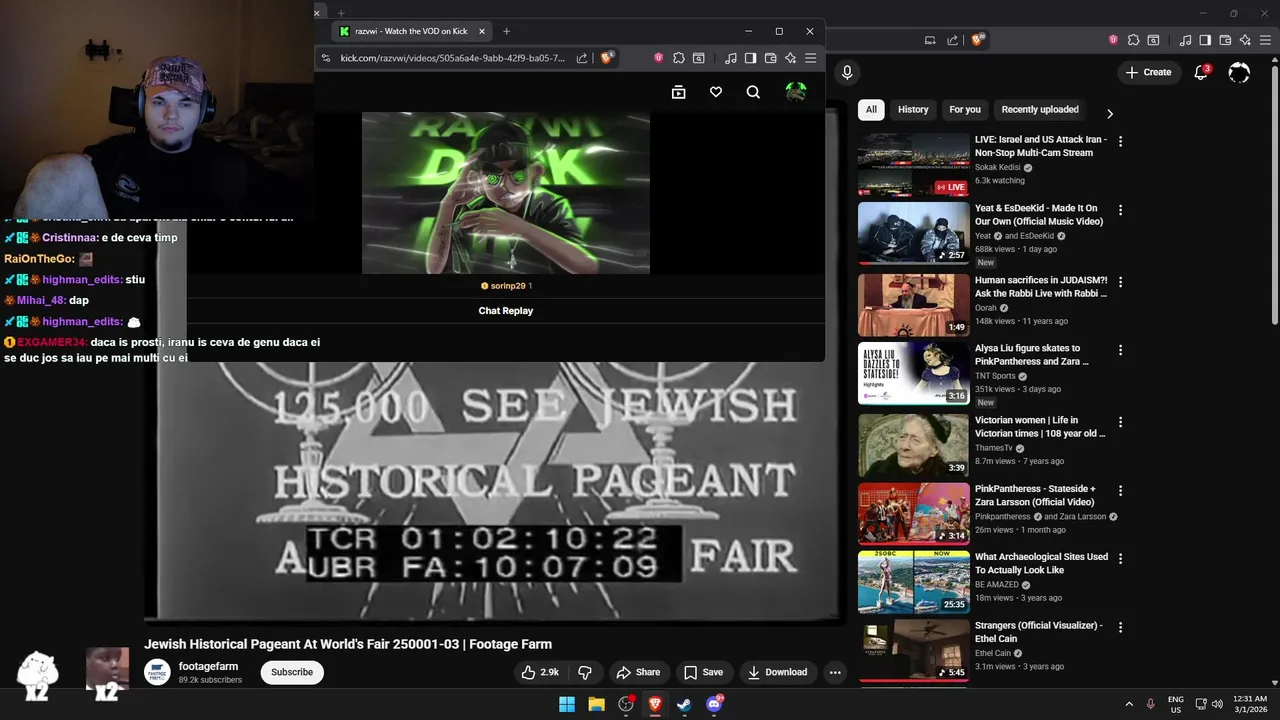Open options for Israel and US Attack Iran video
The height and width of the screenshot is (720, 1280).
pos(1120,142)
